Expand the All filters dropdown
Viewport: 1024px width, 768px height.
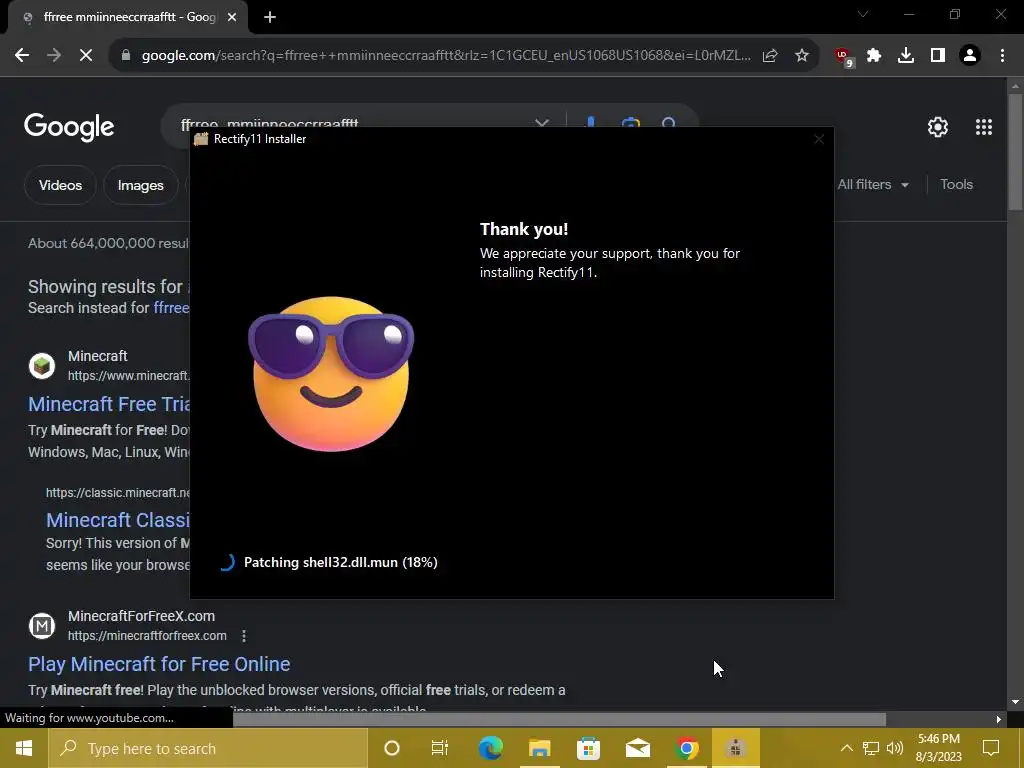coord(873,185)
